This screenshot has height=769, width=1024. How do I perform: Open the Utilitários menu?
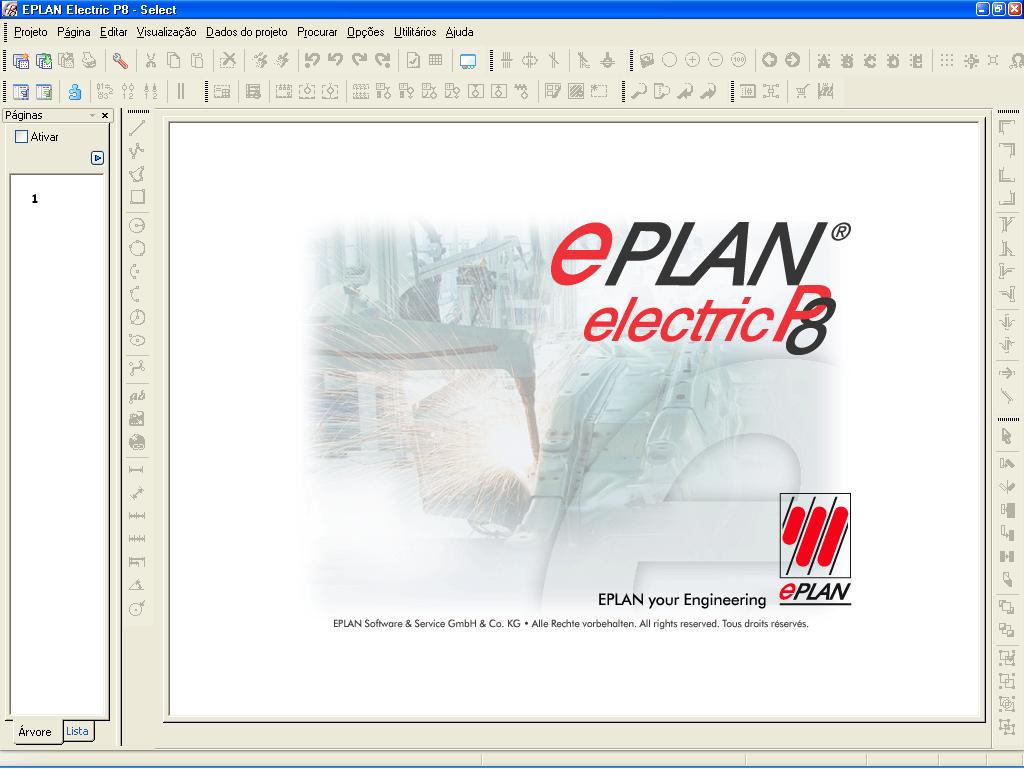click(x=415, y=32)
